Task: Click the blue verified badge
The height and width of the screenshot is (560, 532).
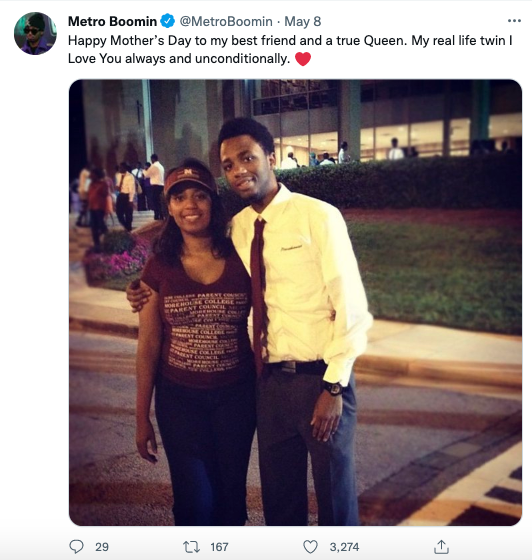Action: click(x=167, y=21)
